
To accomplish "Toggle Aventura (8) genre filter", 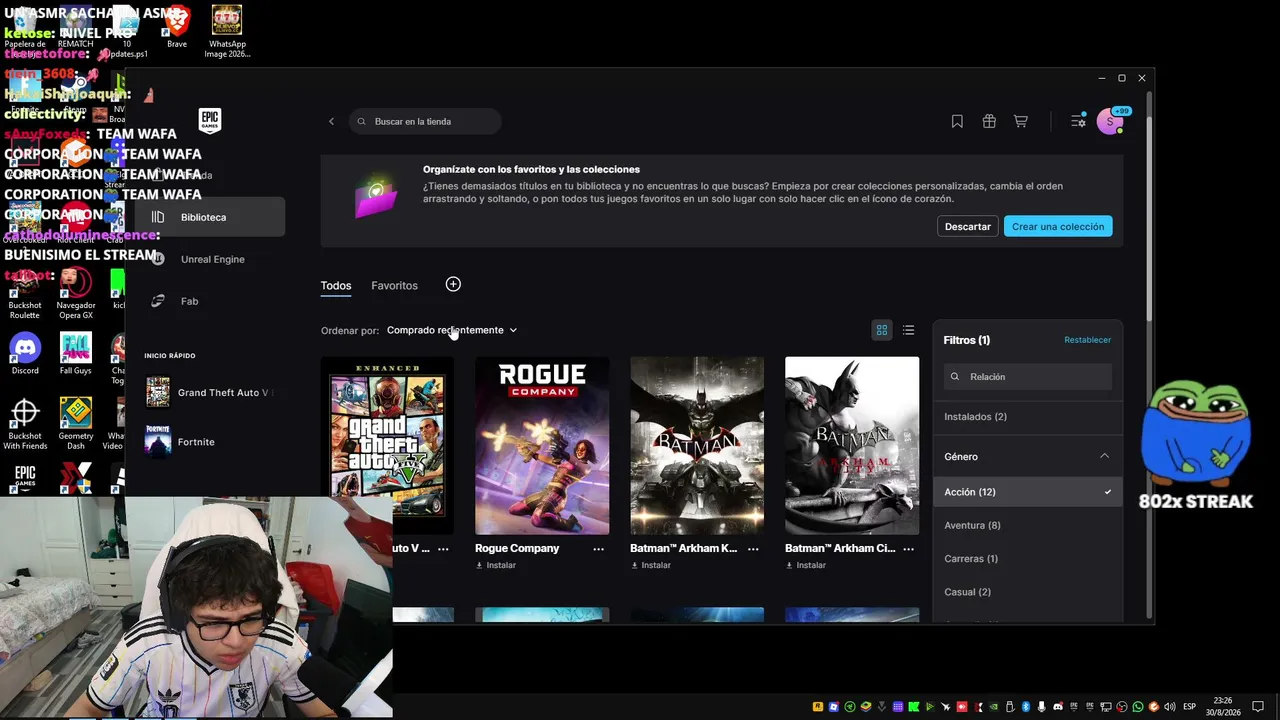I will [1028, 525].
